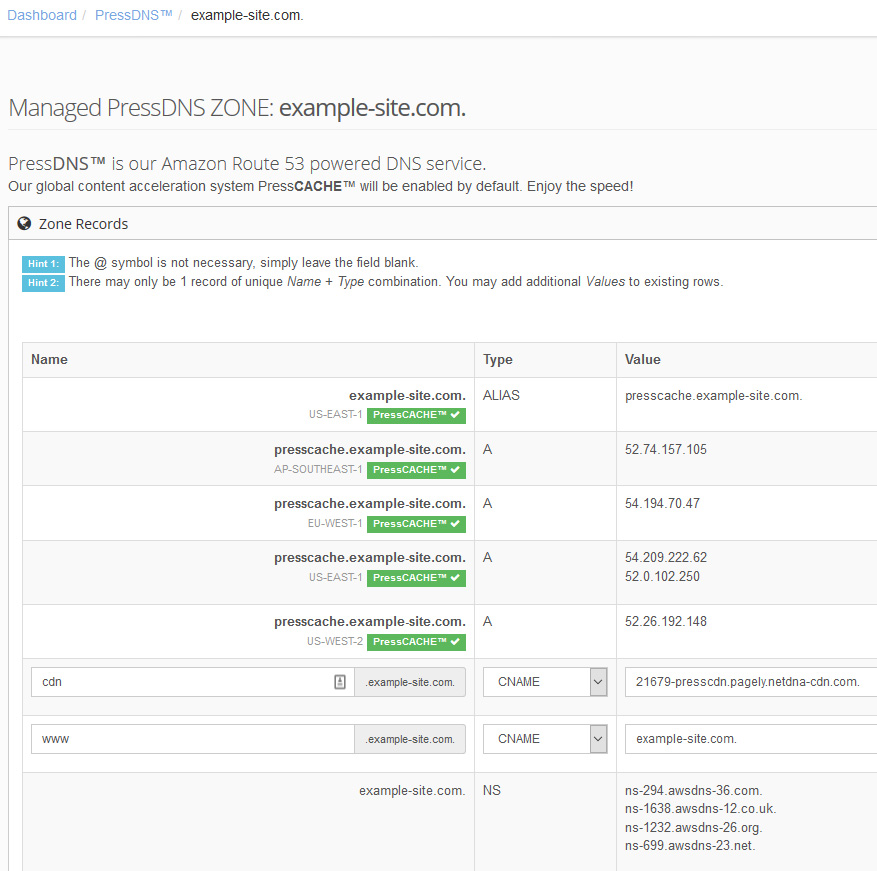Click nameserver ns-1638.awsdns-12.co.uk.

[700, 809]
